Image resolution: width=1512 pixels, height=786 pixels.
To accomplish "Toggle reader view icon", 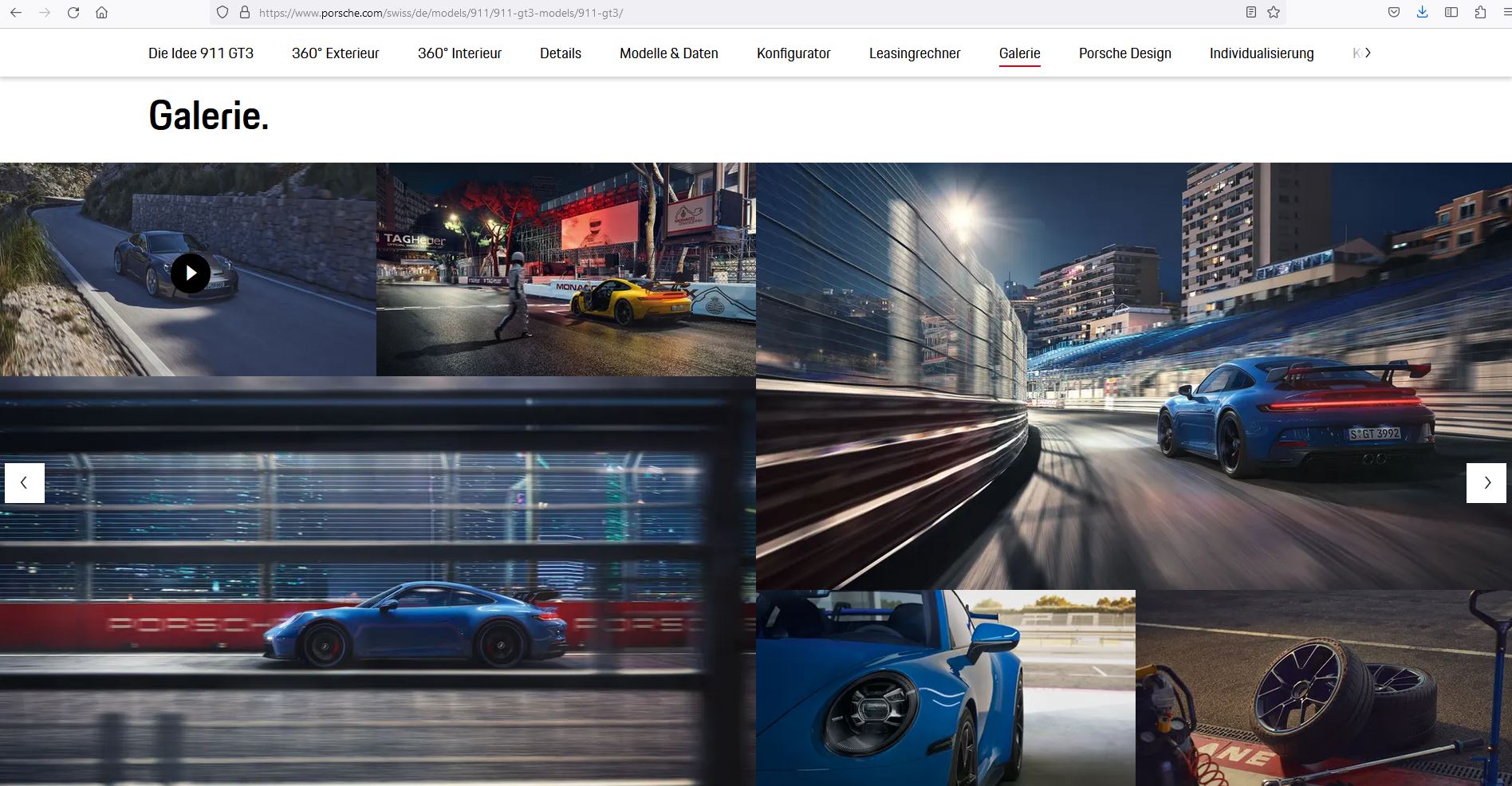I will coord(1251,13).
